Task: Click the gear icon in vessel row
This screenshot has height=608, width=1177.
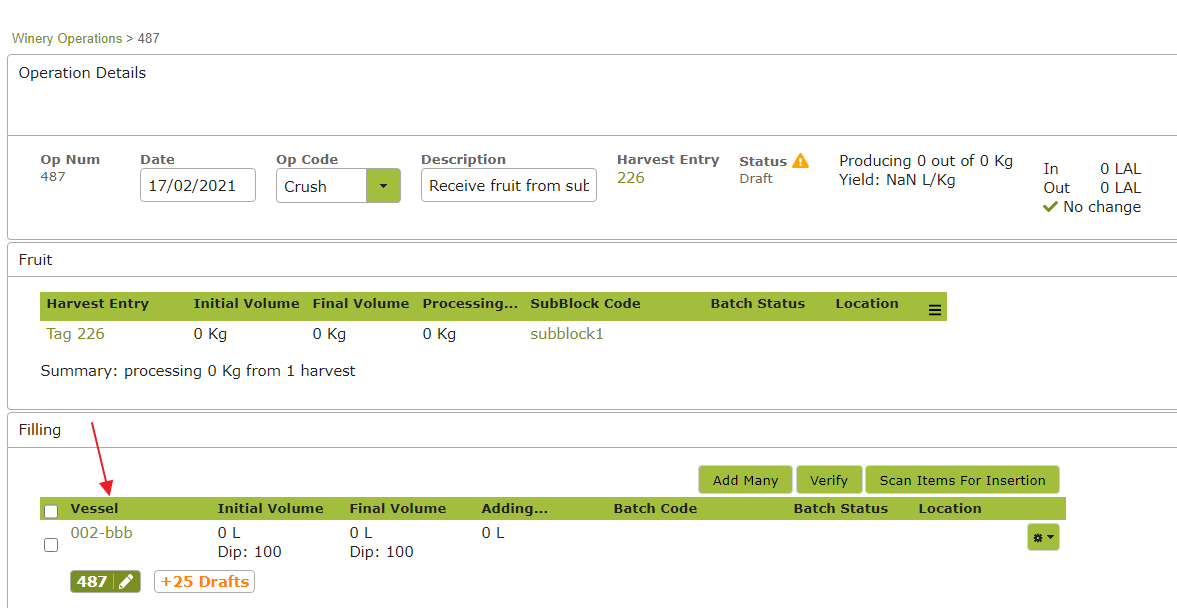Action: coord(1038,537)
